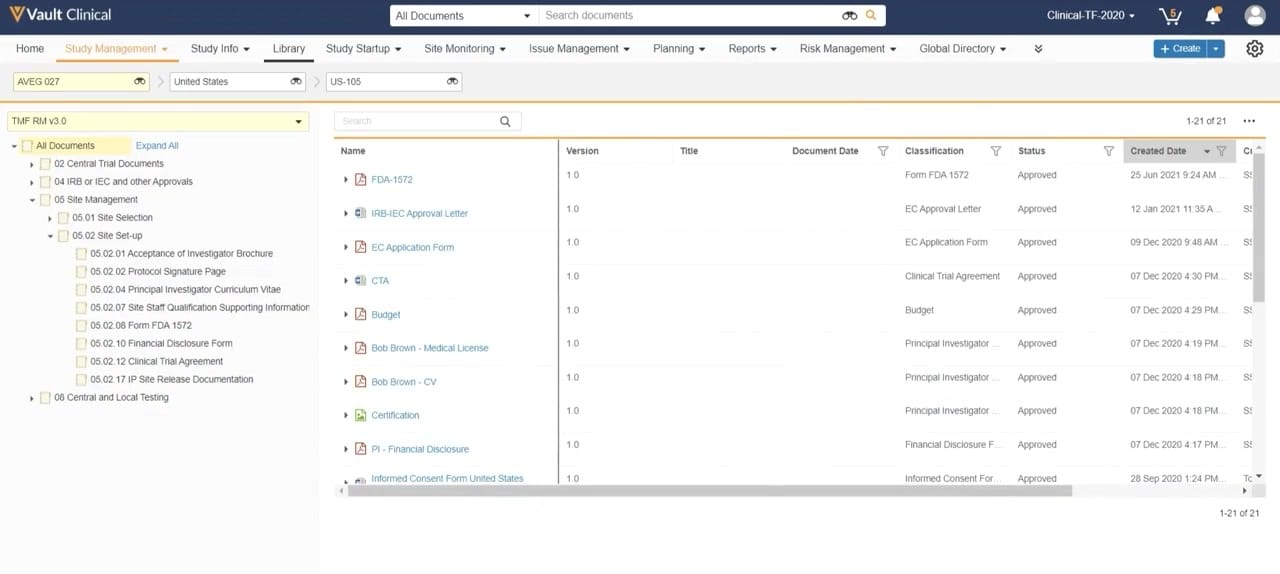Image resolution: width=1280 pixels, height=574 pixels.
Task: Open filter icon on Created Date column
Action: pyautogui.click(x=1222, y=151)
